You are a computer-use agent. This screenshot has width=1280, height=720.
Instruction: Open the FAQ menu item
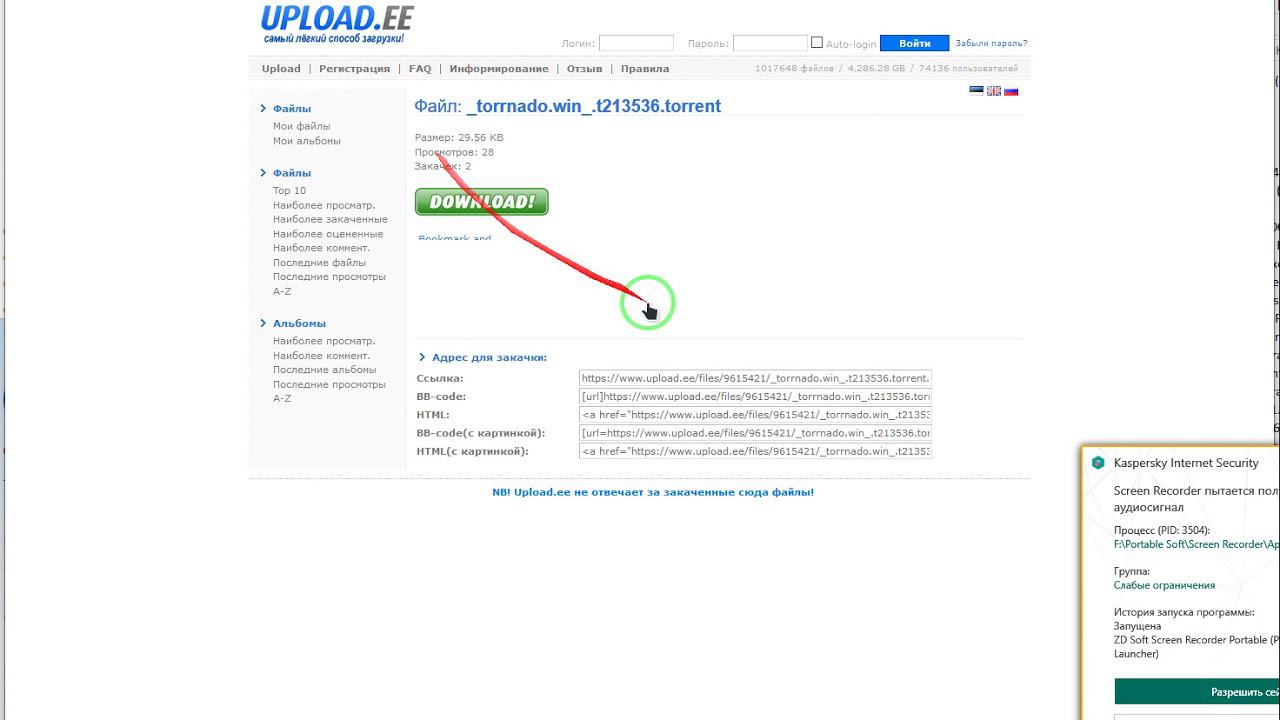coord(420,69)
